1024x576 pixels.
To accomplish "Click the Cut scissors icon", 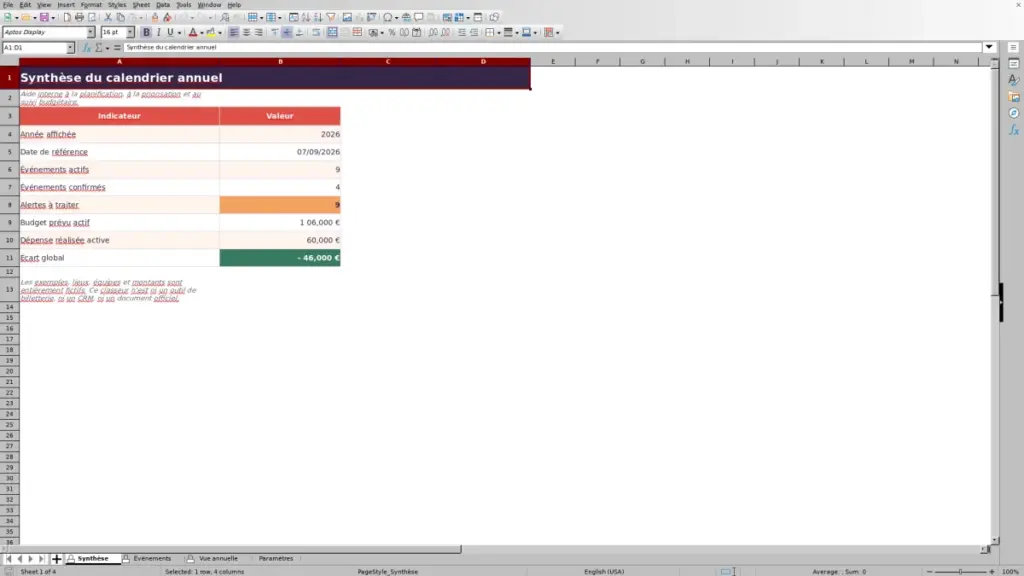I will (108, 18).
